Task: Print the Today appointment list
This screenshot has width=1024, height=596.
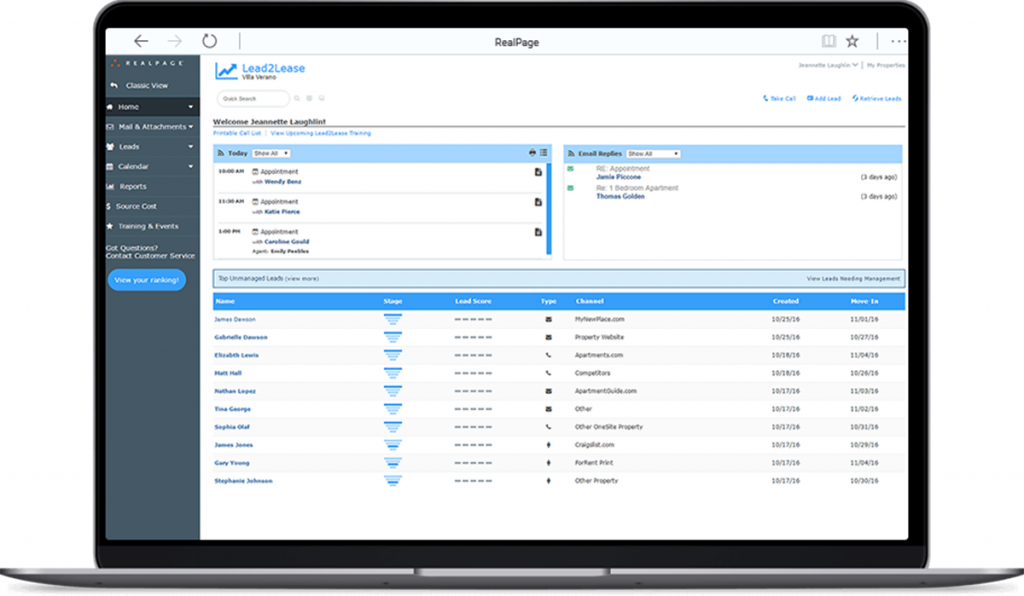Action: 530,152
